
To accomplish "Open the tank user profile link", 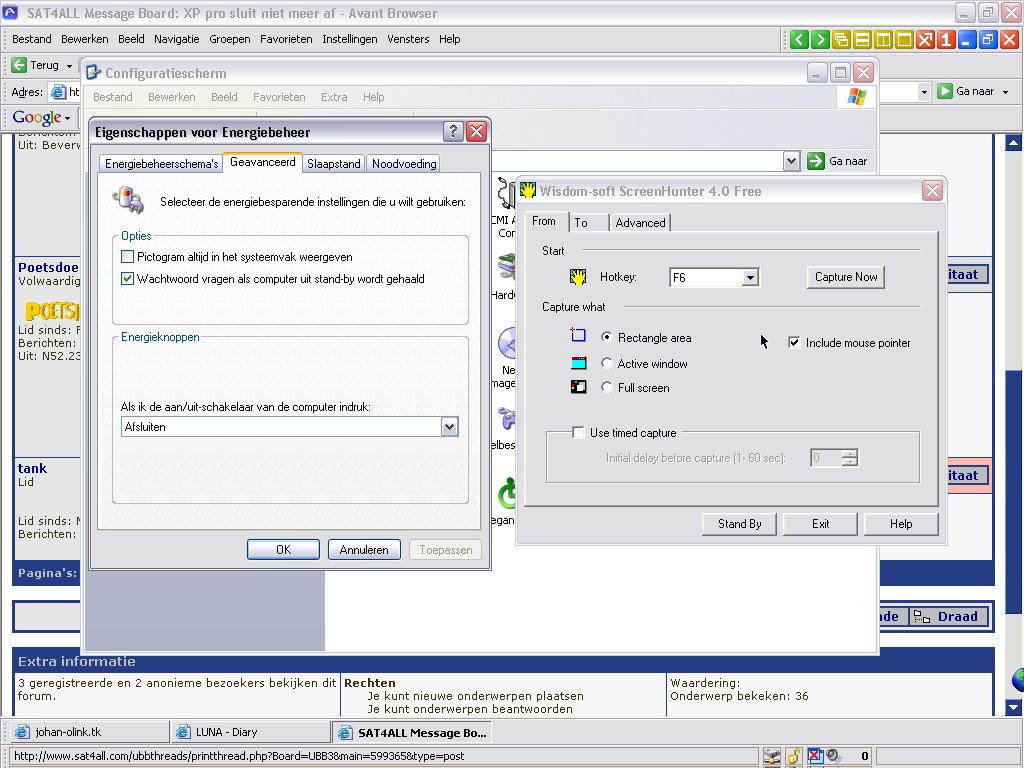I will tap(32, 468).
